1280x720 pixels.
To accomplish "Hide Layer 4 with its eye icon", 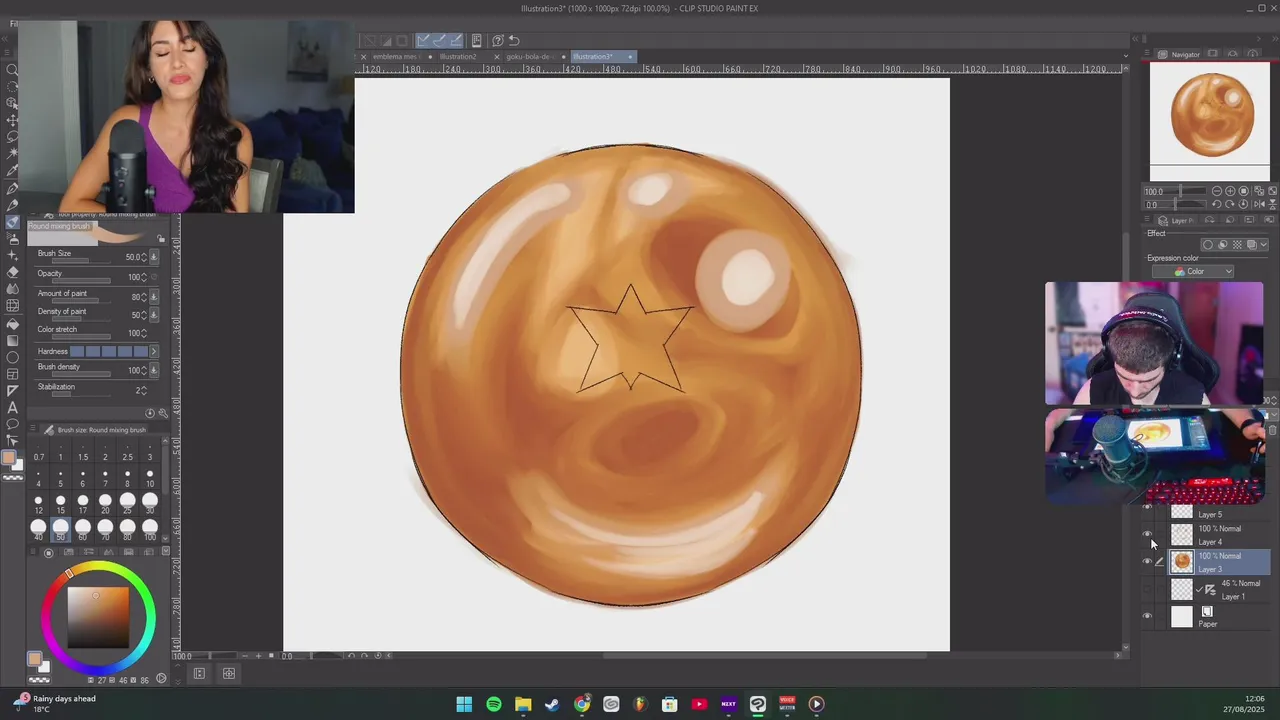I will coord(1147,535).
